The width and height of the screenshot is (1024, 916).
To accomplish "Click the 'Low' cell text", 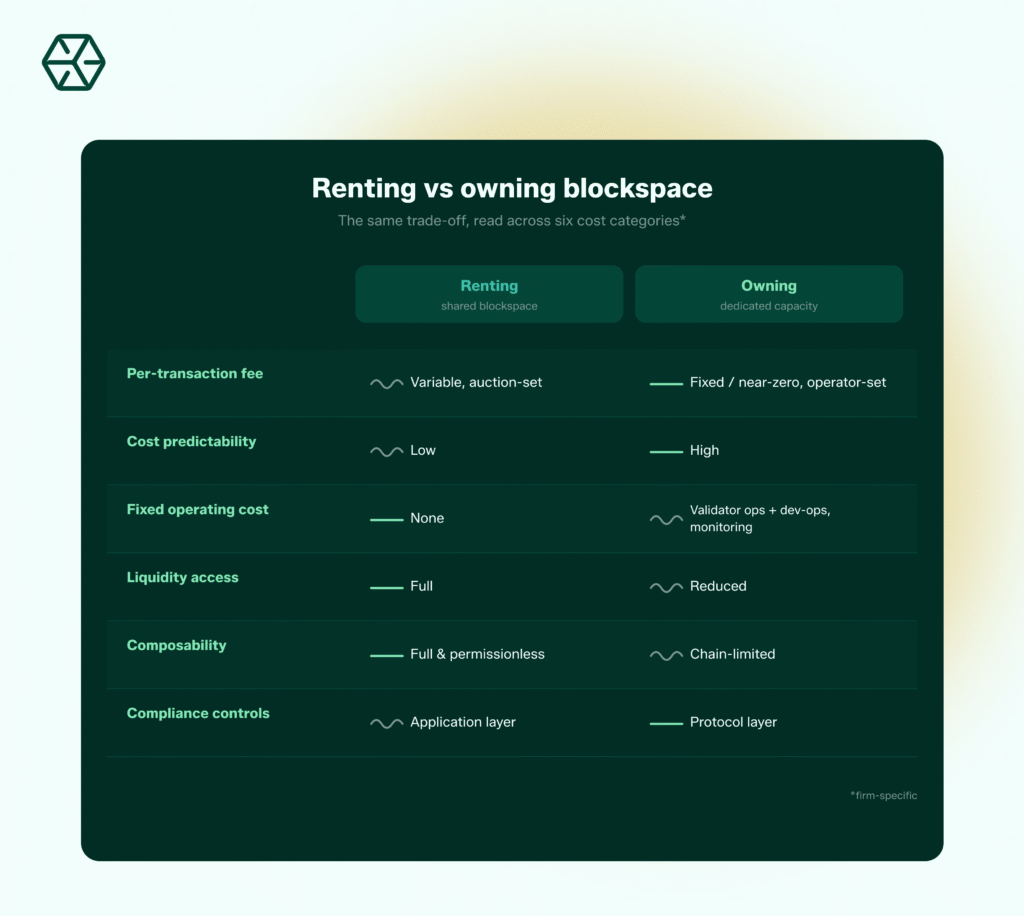I will [x=423, y=450].
